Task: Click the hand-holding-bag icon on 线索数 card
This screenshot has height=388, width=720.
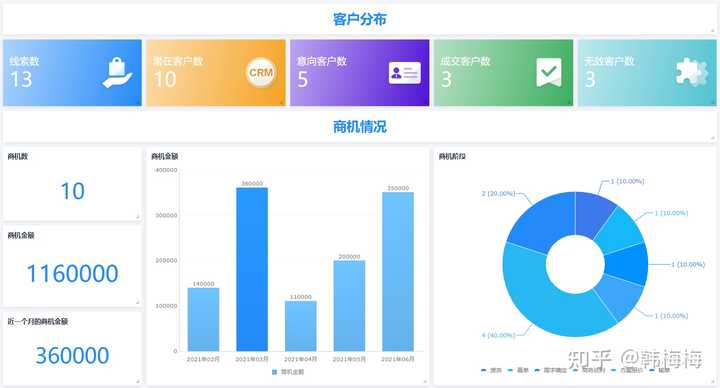Action: pyautogui.click(x=118, y=73)
